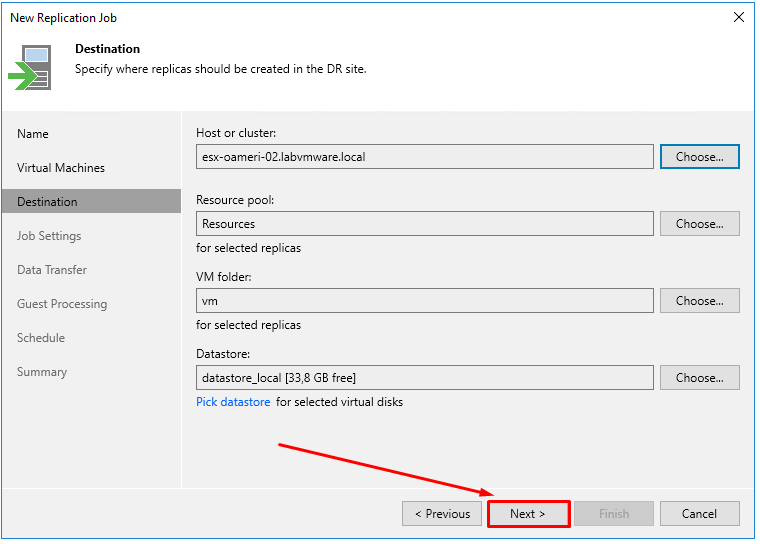
Task: Choose a different VM folder
Action: tap(699, 301)
